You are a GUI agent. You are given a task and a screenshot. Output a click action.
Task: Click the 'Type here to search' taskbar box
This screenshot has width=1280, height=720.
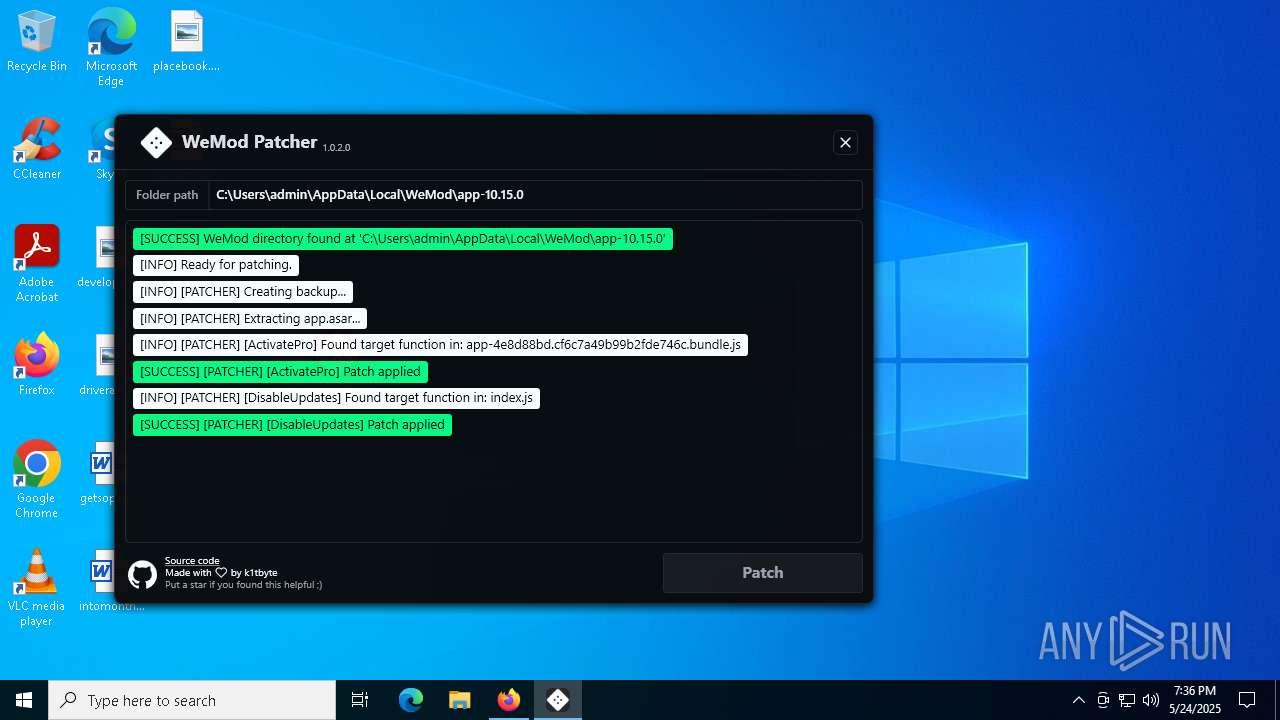(192, 700)
